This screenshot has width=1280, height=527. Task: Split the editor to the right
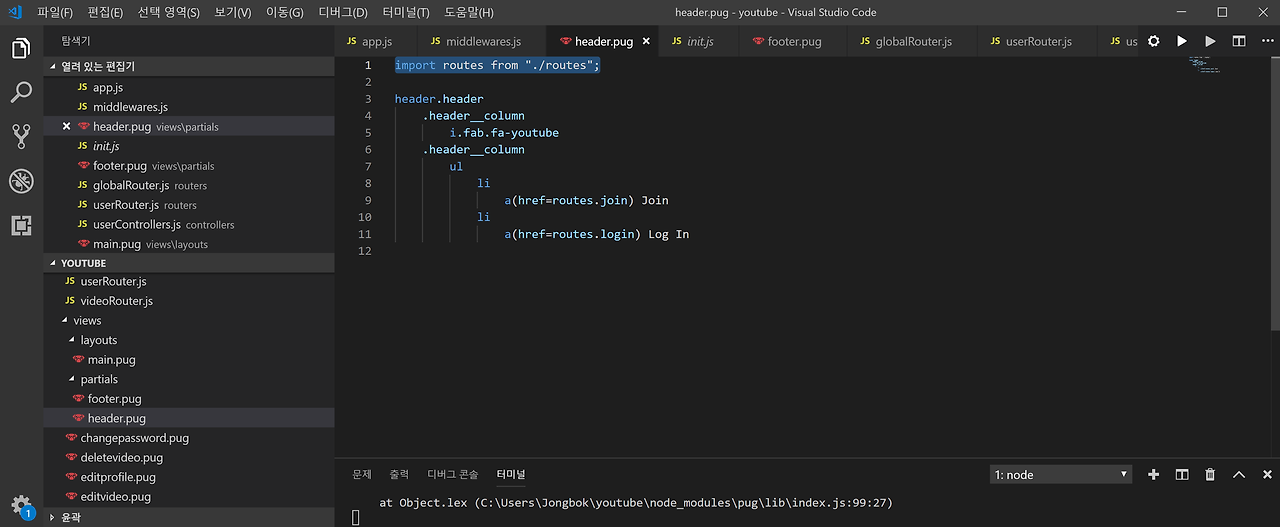pyautogui.click(x=1239, y=42)
